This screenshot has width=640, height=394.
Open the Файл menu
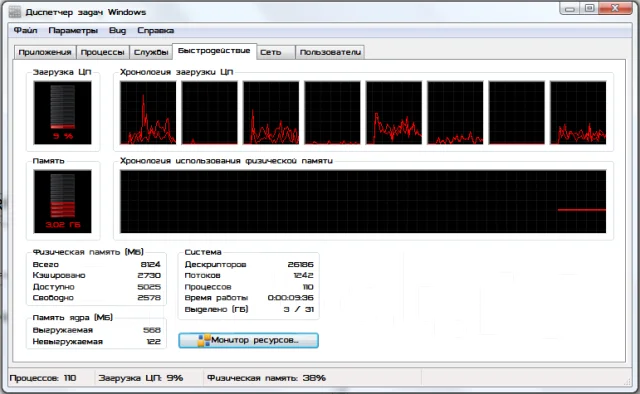pyautogui.click(x=25, y=31)
